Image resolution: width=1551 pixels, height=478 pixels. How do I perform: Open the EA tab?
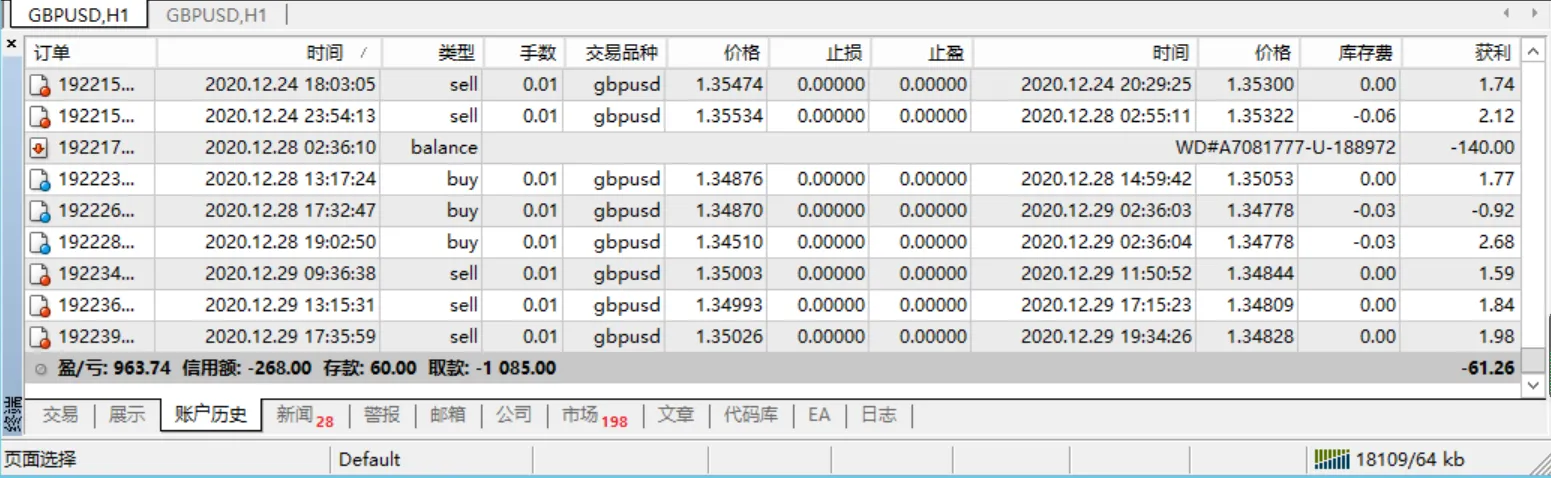819,414
